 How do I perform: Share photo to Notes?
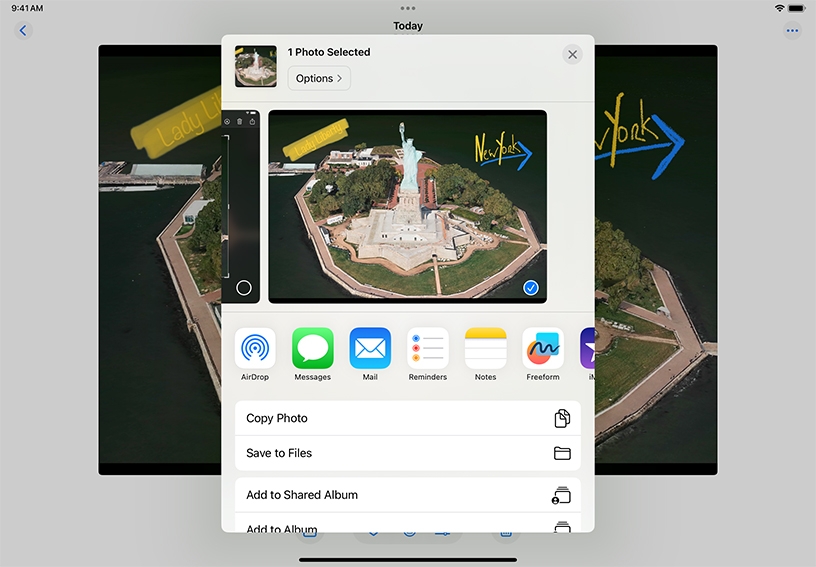point(485,349)
